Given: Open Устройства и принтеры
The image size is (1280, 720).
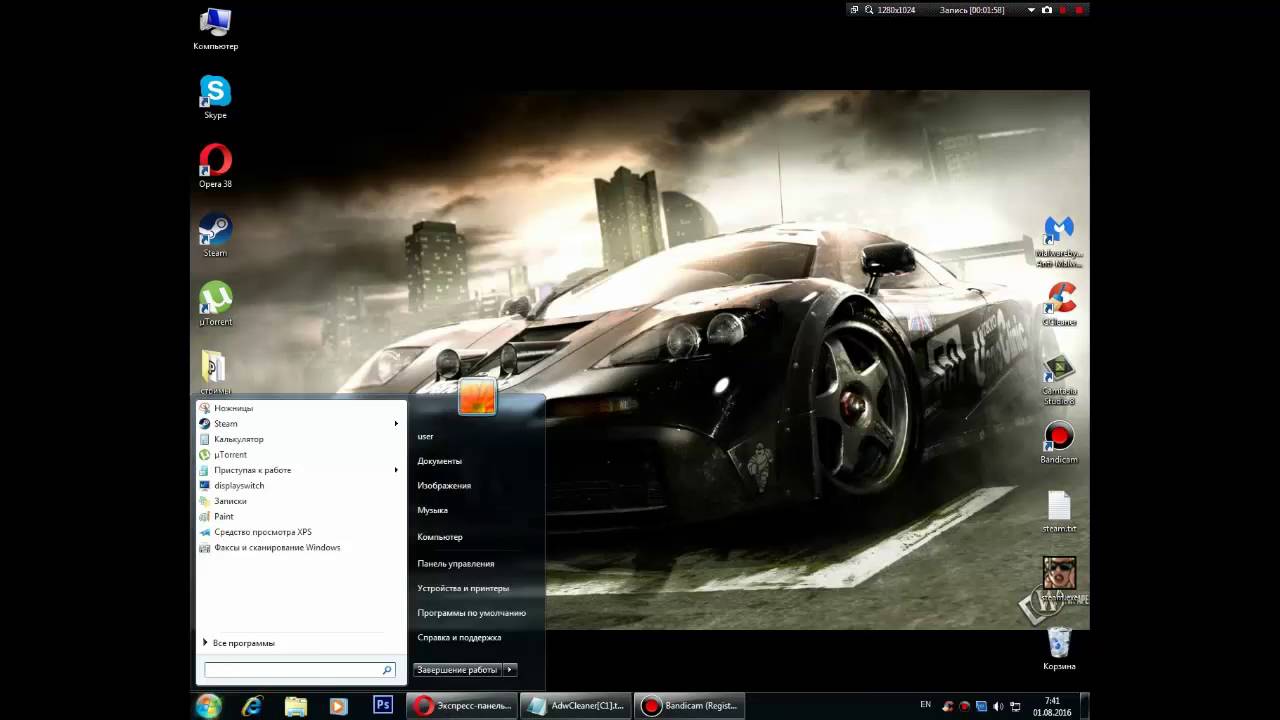Looking at the screenshot, I should tap(463, 588).
